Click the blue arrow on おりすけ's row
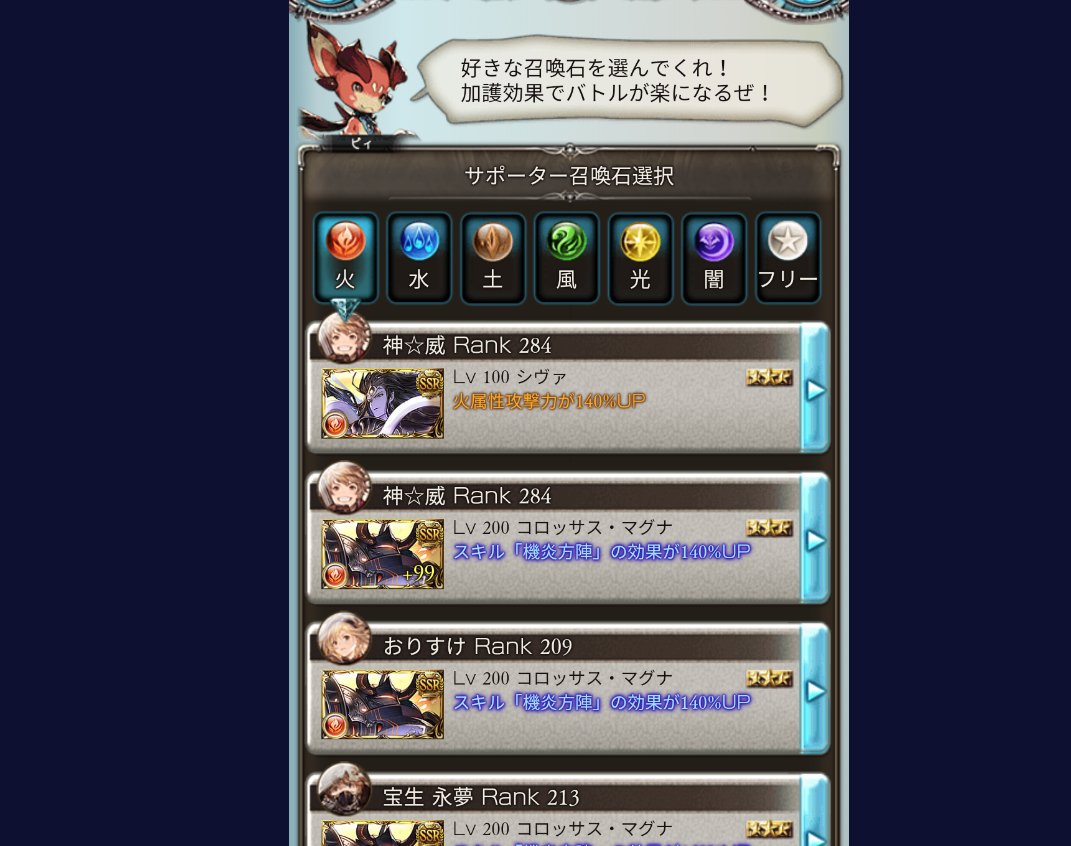The height and width of the screenshot is (846, 1071). coord(815,691)
